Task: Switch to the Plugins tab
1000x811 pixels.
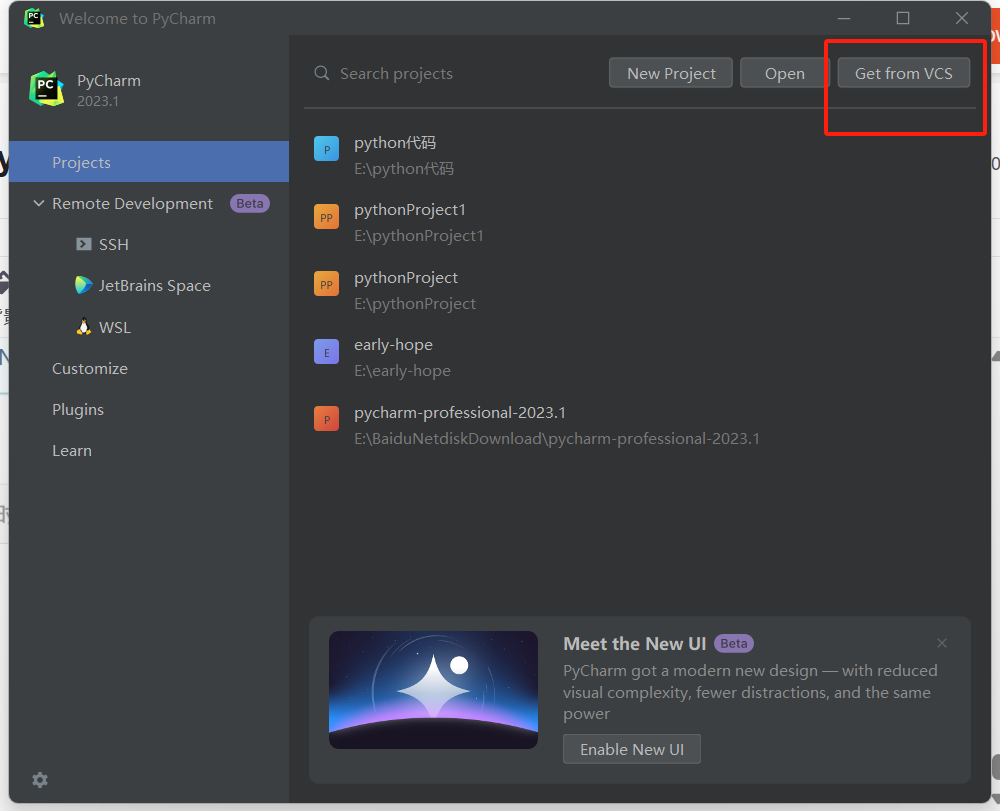Action: (78, 409)
